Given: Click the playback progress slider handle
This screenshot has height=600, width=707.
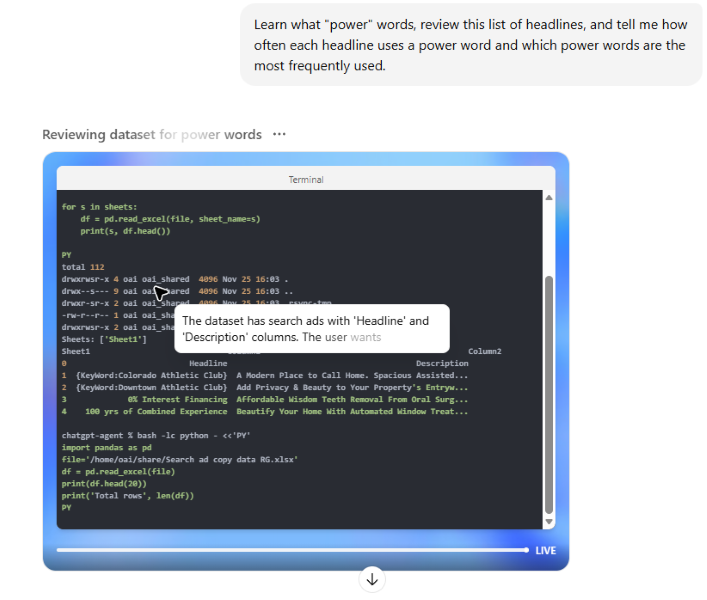Looking at the screenshot, I should tap(527, 550).
